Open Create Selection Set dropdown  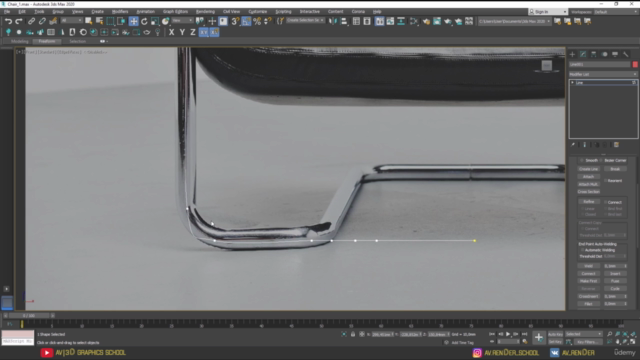point(305,21)
